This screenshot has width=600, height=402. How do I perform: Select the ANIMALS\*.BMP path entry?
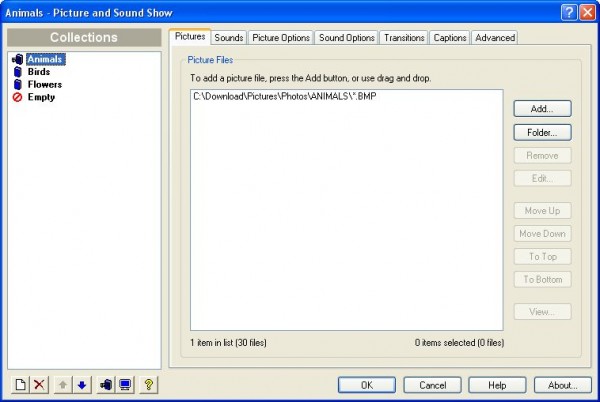[284, 96]
